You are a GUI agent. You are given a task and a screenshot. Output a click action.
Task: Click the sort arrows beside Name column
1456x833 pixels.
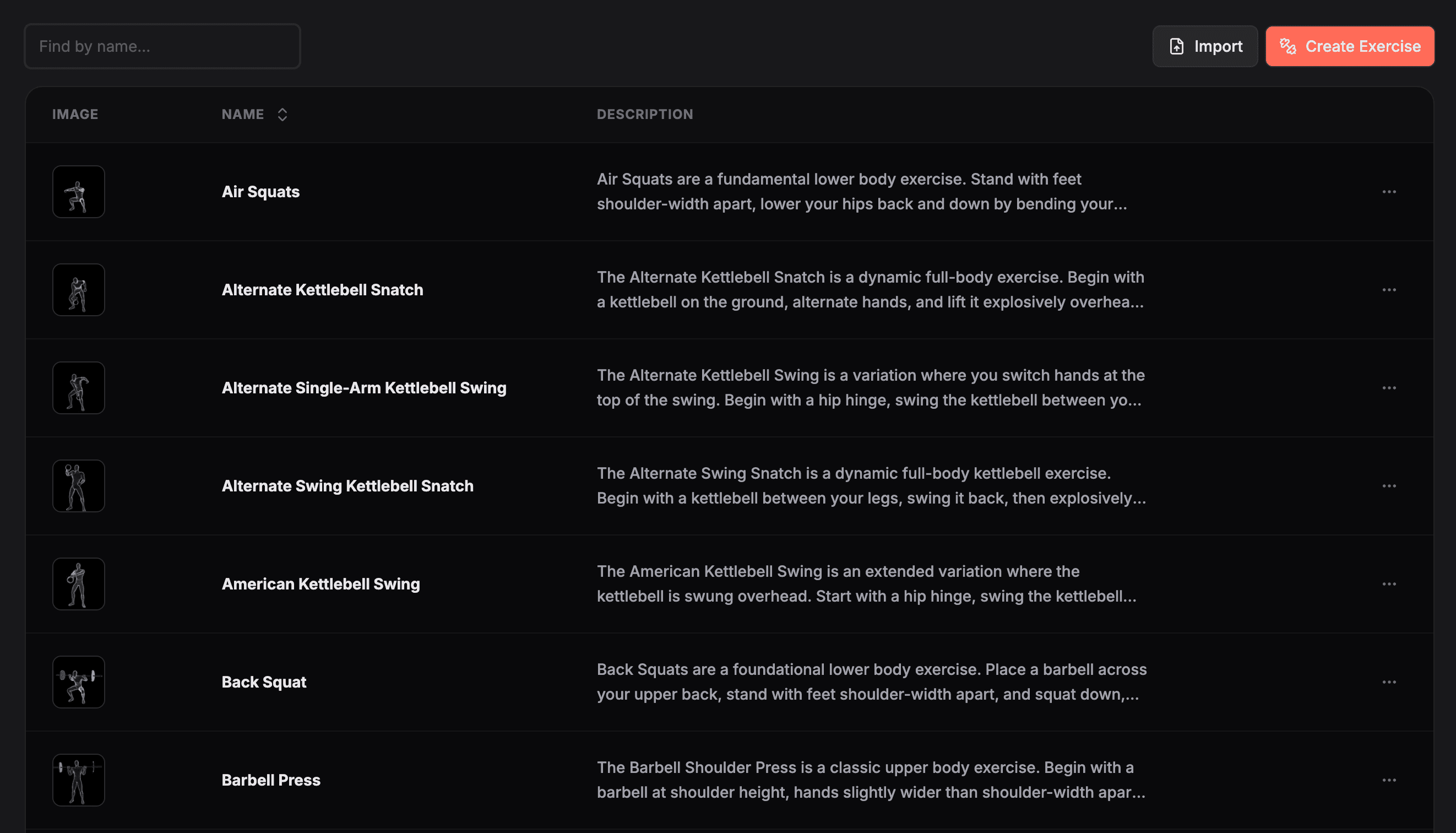coord(282,115)
